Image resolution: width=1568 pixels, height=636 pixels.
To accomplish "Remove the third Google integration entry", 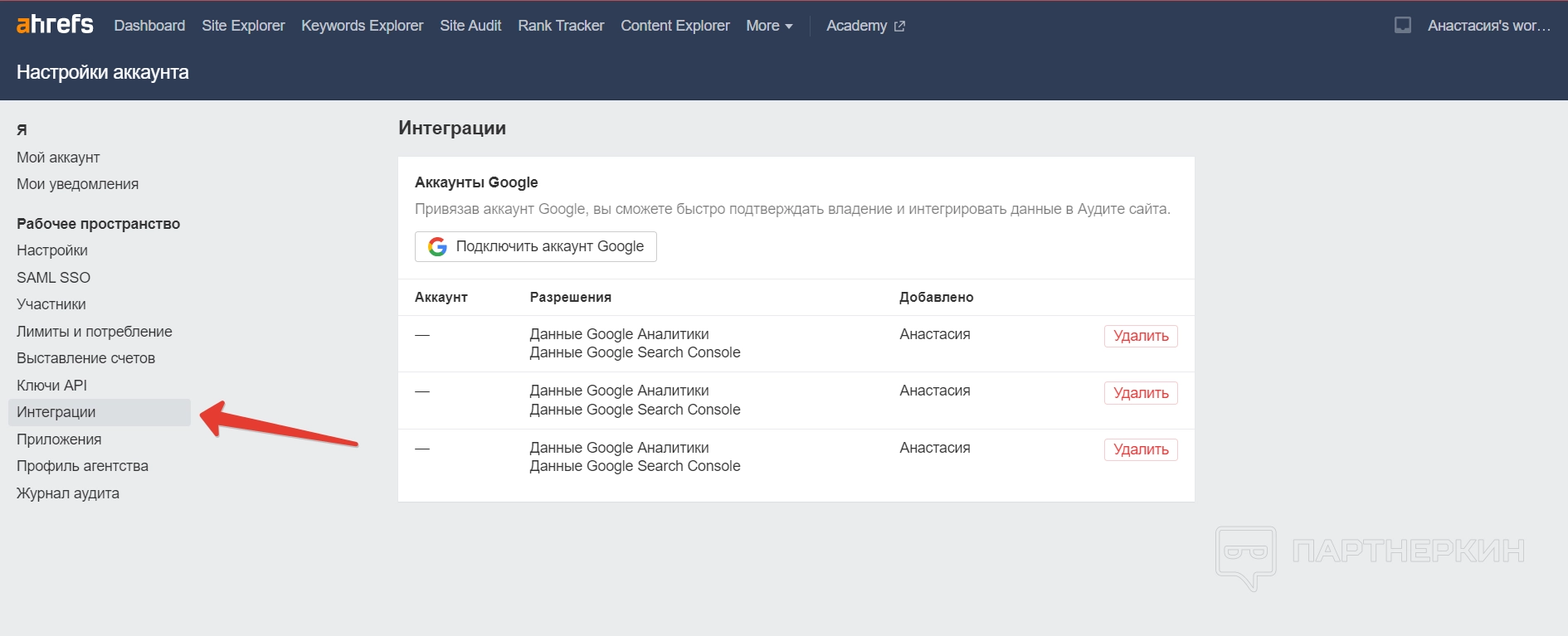I will click(x=1140, y=449).
